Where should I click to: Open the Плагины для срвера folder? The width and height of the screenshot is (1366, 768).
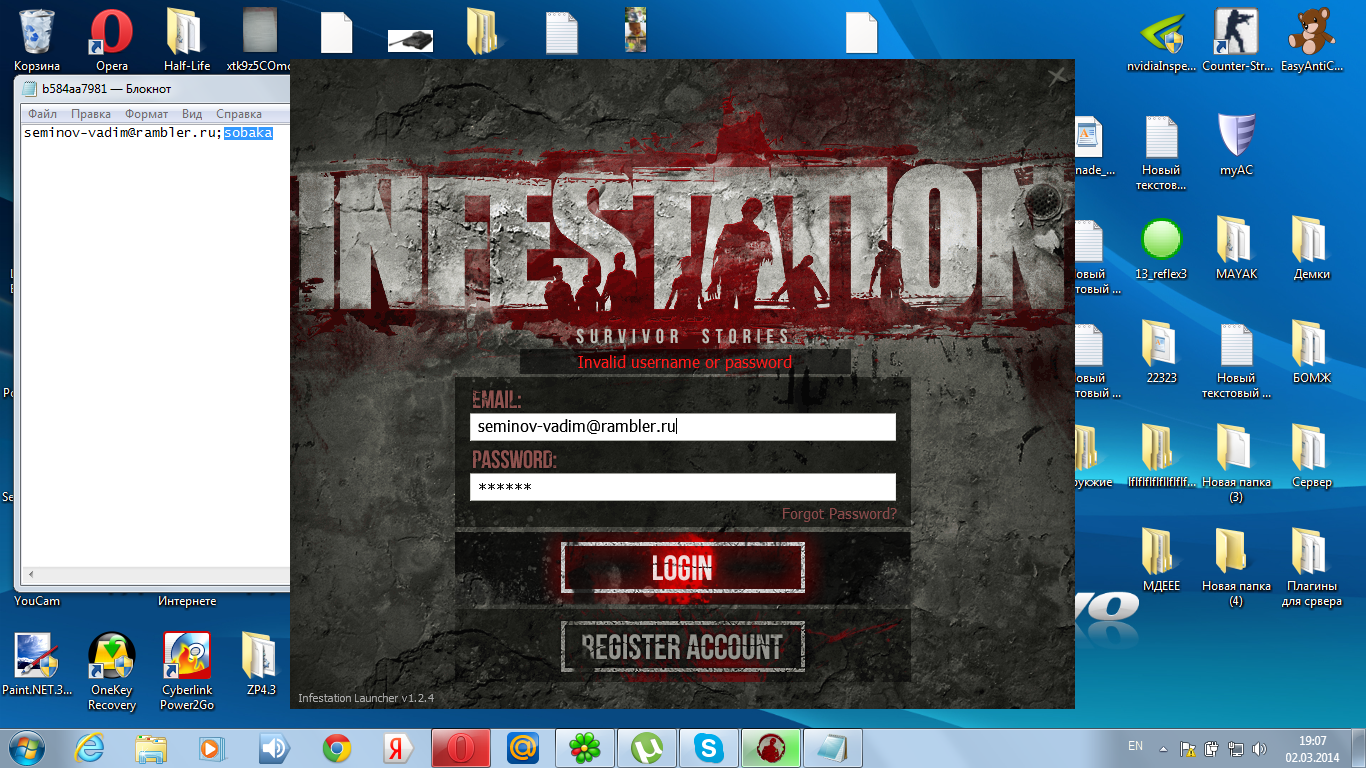(1311, 567)
